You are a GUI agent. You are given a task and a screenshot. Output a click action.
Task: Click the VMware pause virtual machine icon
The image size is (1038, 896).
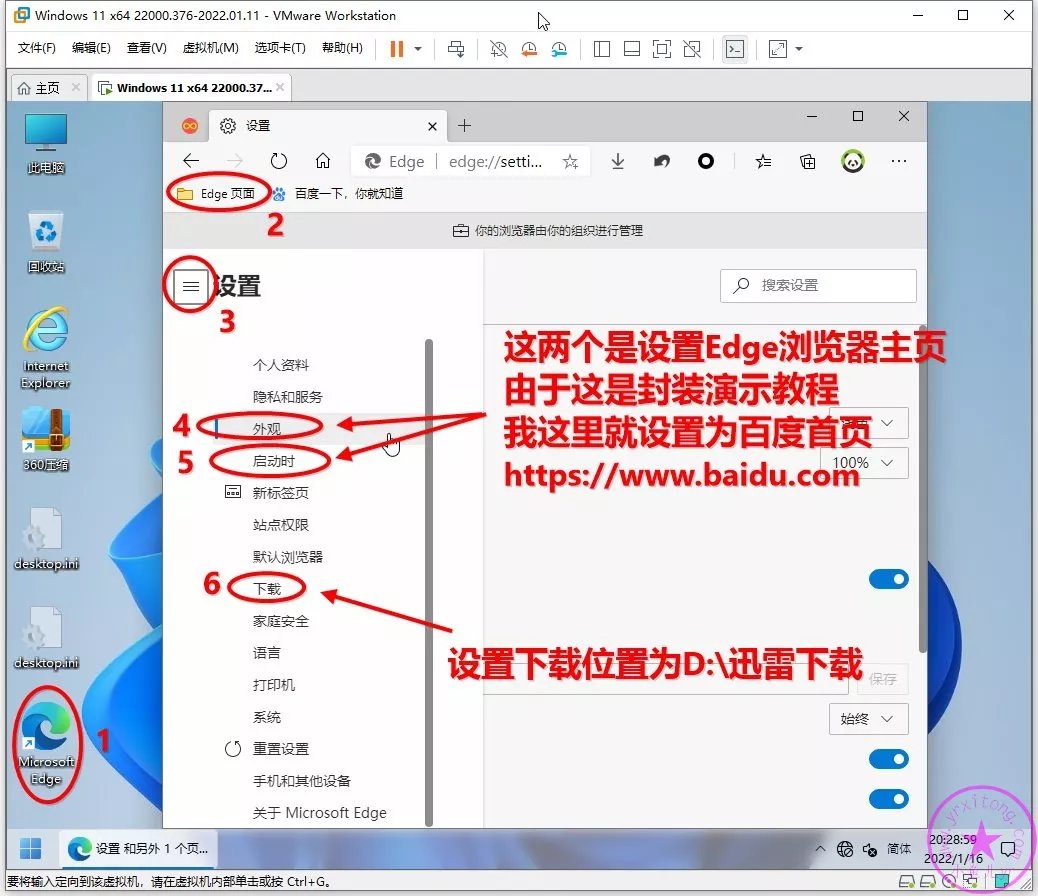click(x=396, y=49)
